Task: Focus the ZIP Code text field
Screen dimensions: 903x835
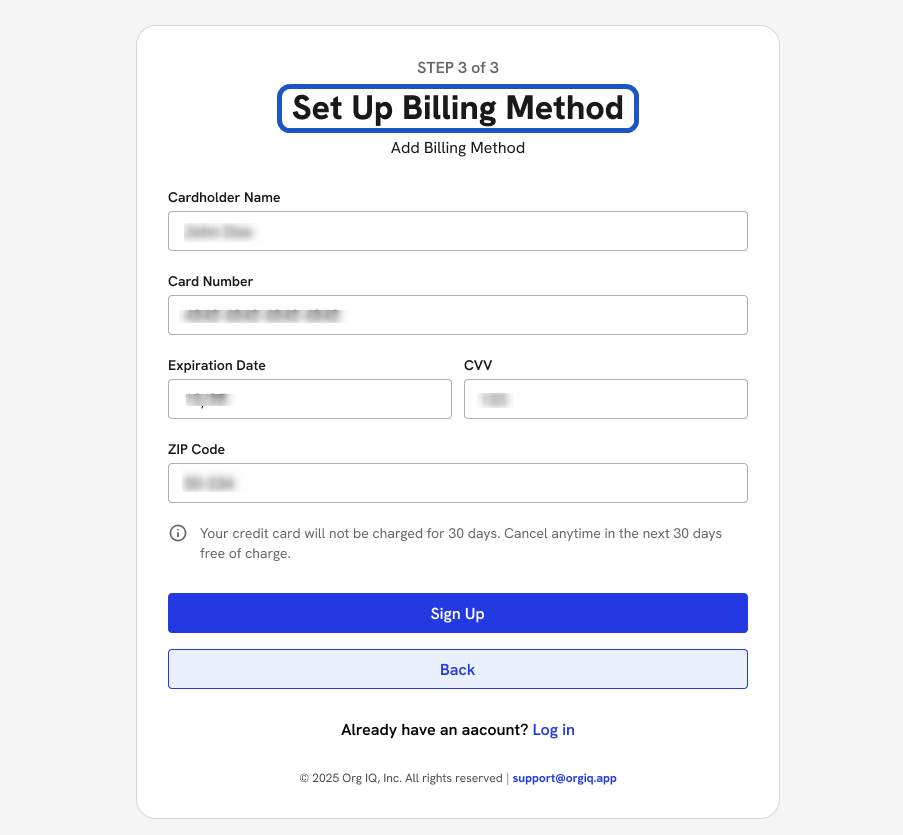Action: click(x=457, y=483)
